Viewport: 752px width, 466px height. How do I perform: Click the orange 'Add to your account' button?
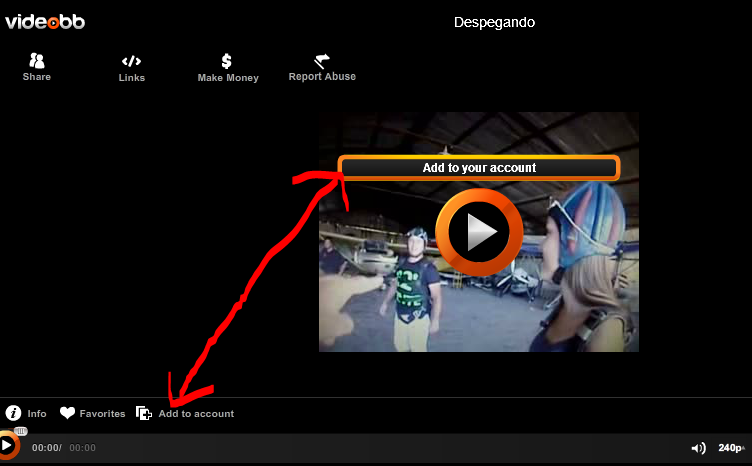pos(479,168)
